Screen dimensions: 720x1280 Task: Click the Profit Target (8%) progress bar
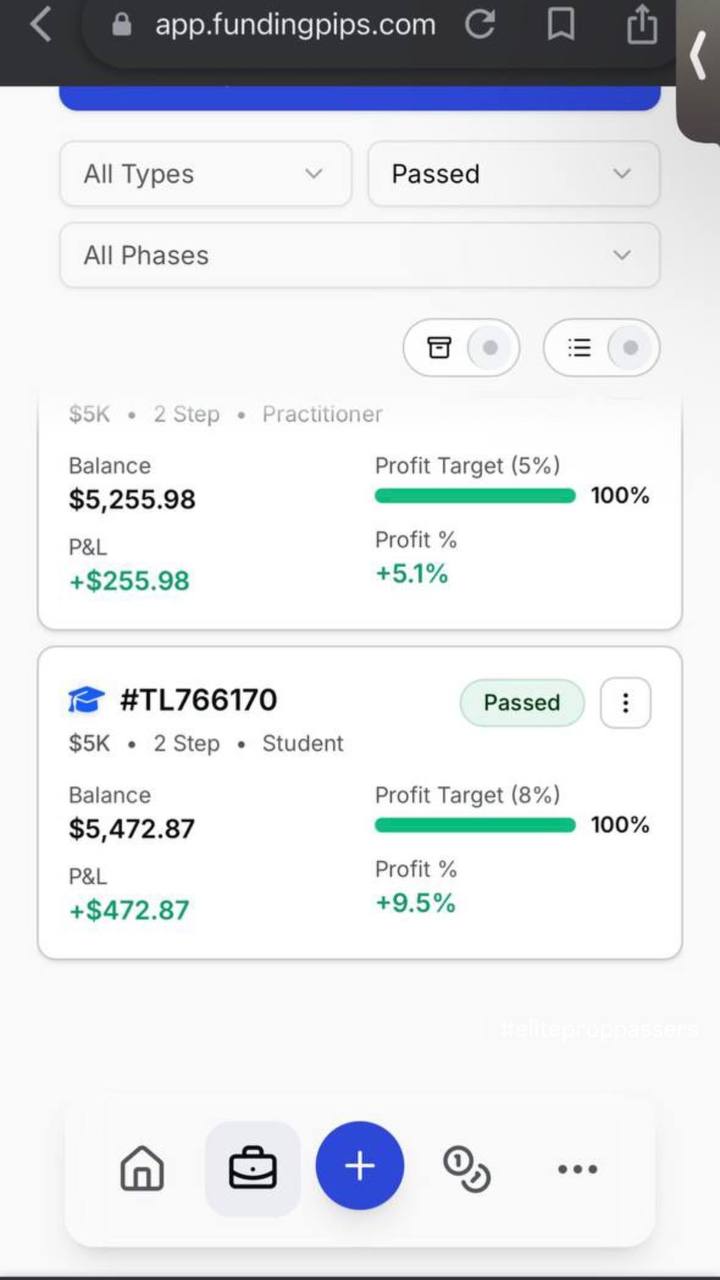coord(475,825)
